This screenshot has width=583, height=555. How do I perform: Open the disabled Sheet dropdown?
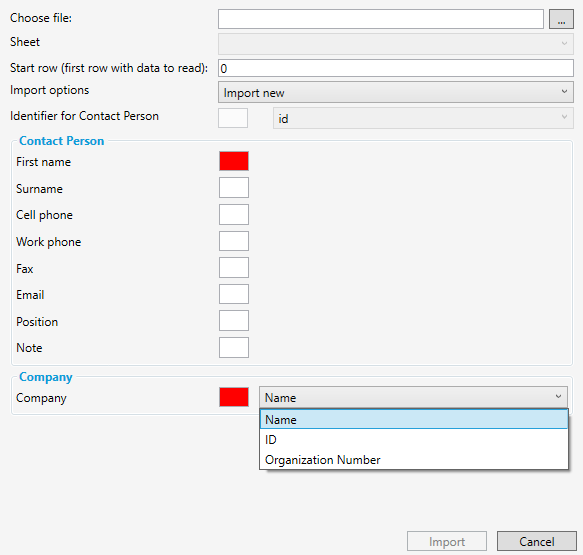(x=396, y=44)
